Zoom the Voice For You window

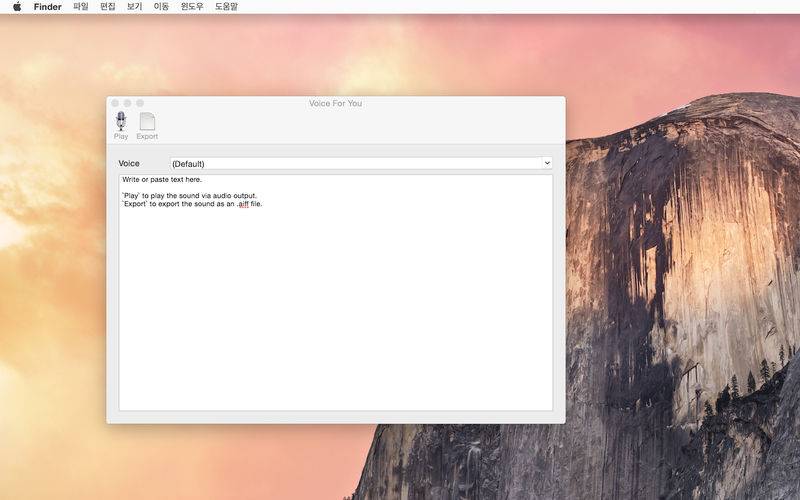(x=140, y=103)
